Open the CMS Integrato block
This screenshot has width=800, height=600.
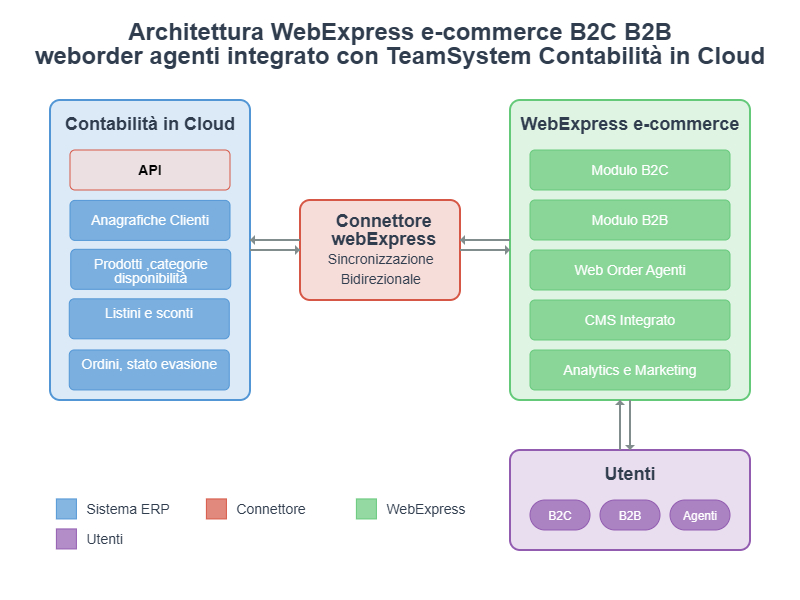pyautogui.click(x=630, y=320)
